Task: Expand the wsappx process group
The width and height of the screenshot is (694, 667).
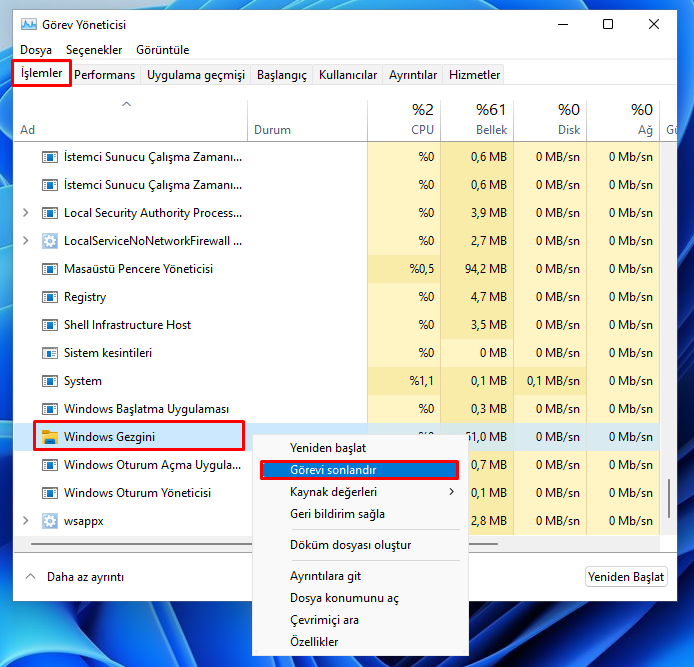Action: click(26, 521)
